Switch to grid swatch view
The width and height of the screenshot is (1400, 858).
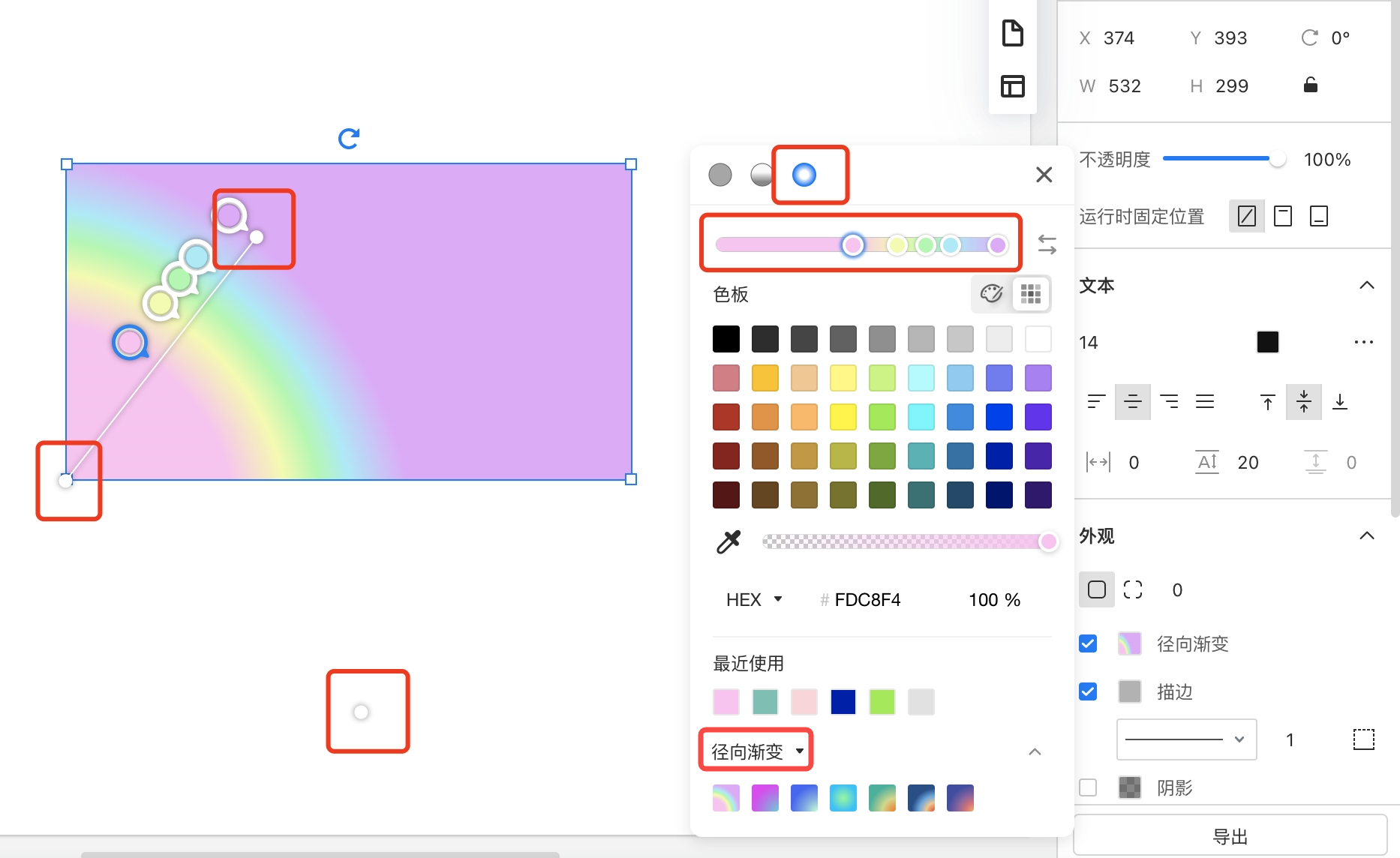(1031, 294)
